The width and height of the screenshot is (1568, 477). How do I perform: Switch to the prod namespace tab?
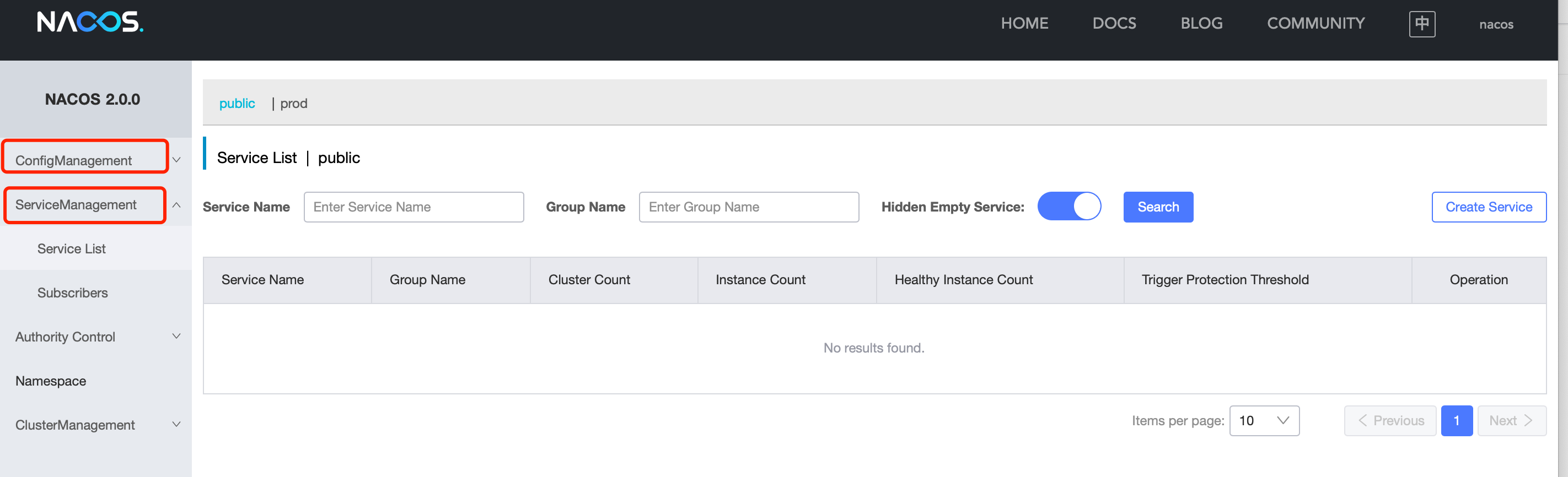pyautogui.click(x=293, y=104)
